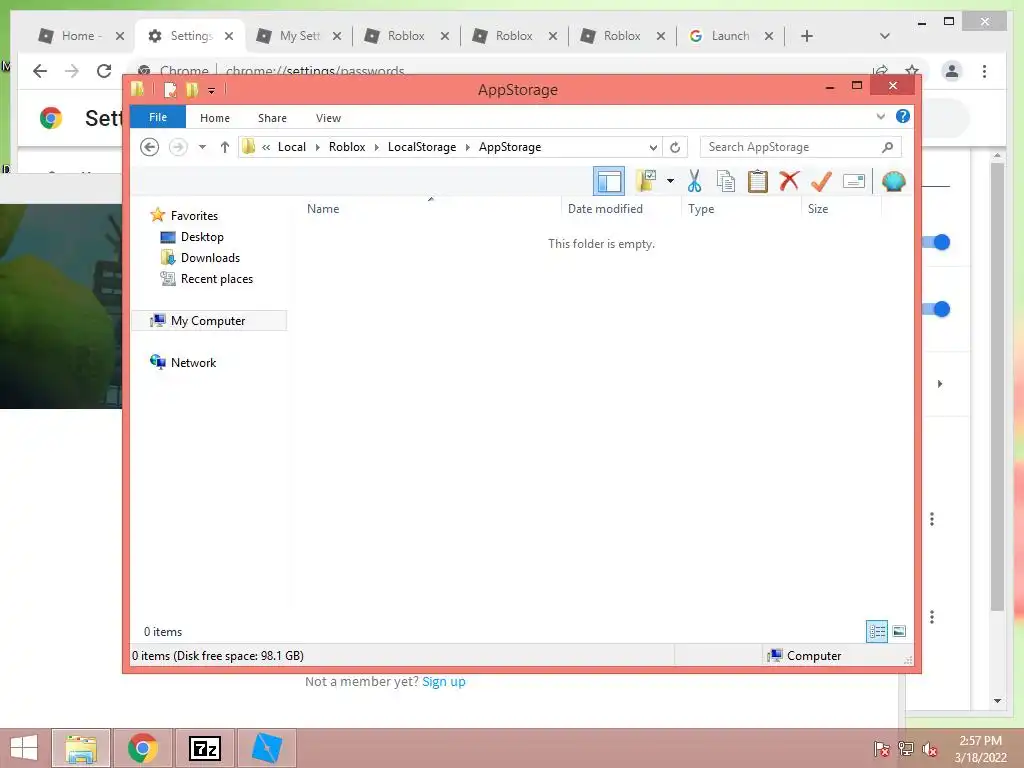The width and height of the screenshot is (1024, 768).
Task: Toggle the navigation pane layout icon
Action: tap(609, 182)
